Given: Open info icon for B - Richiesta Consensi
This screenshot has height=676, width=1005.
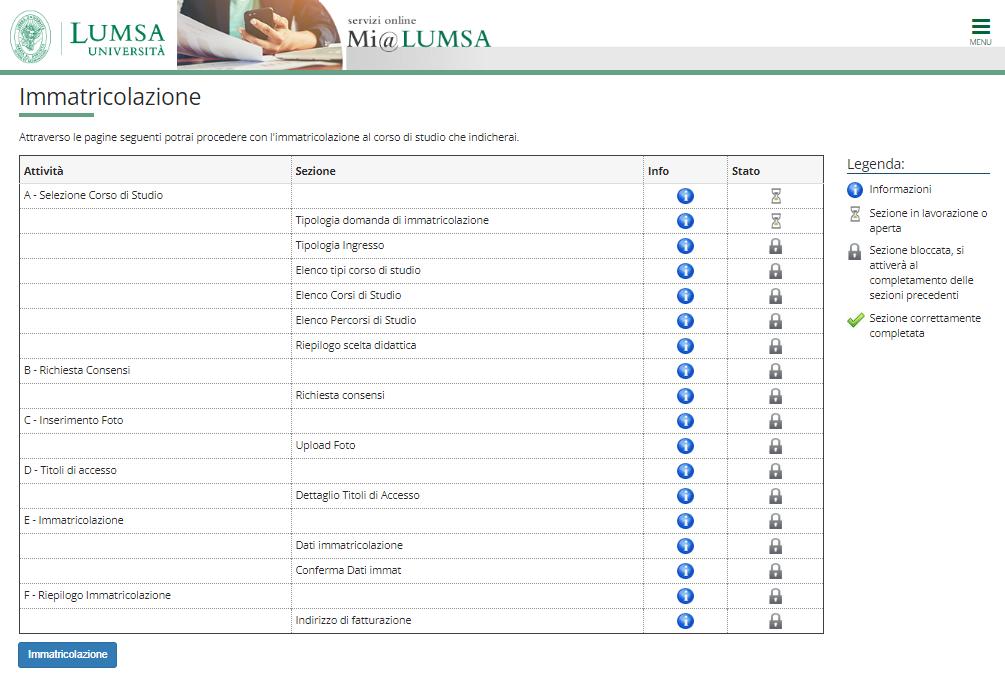Looking at the screenshot, I should (x=685, y=371).
